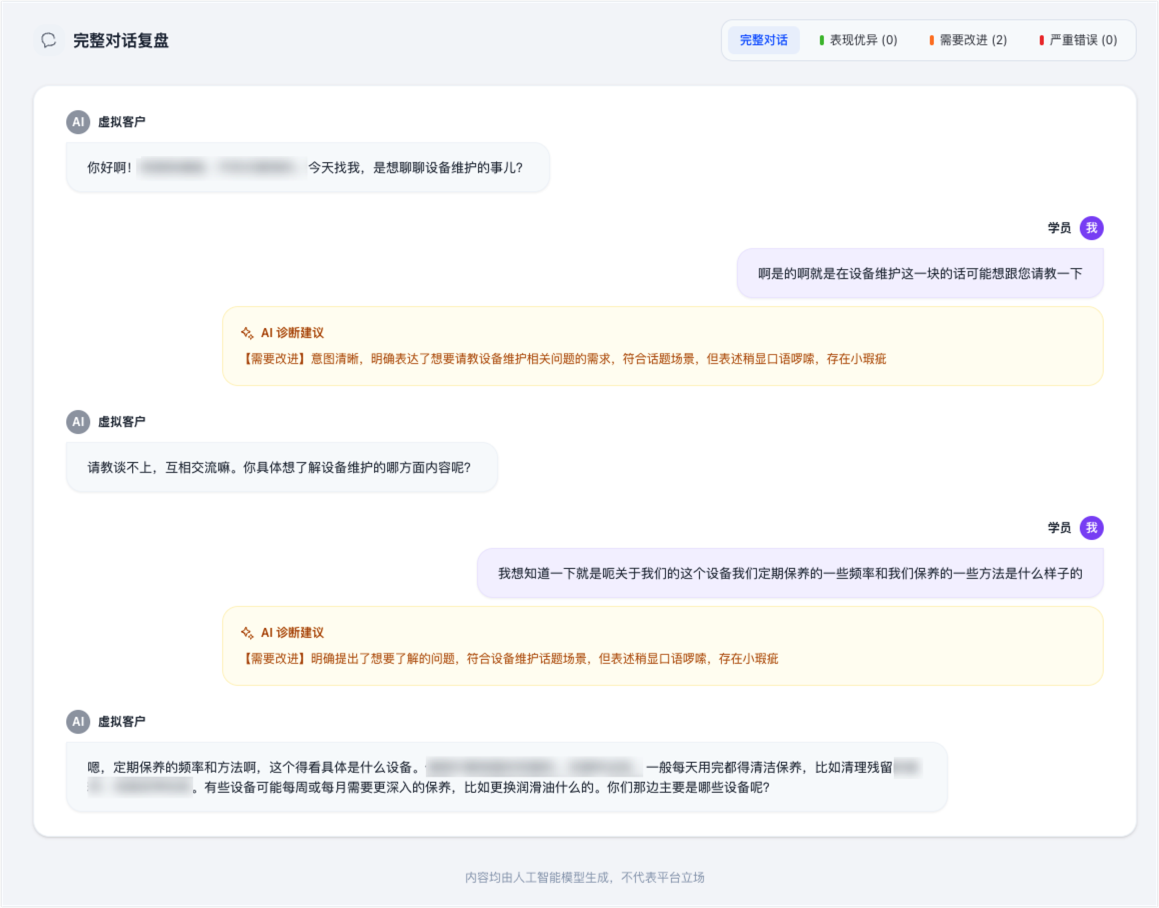1159x908 pixels.
Task: Click the 我 avatar above the 我想知道一下 message
Action: pyautogui.click(x=1092, y=528)
